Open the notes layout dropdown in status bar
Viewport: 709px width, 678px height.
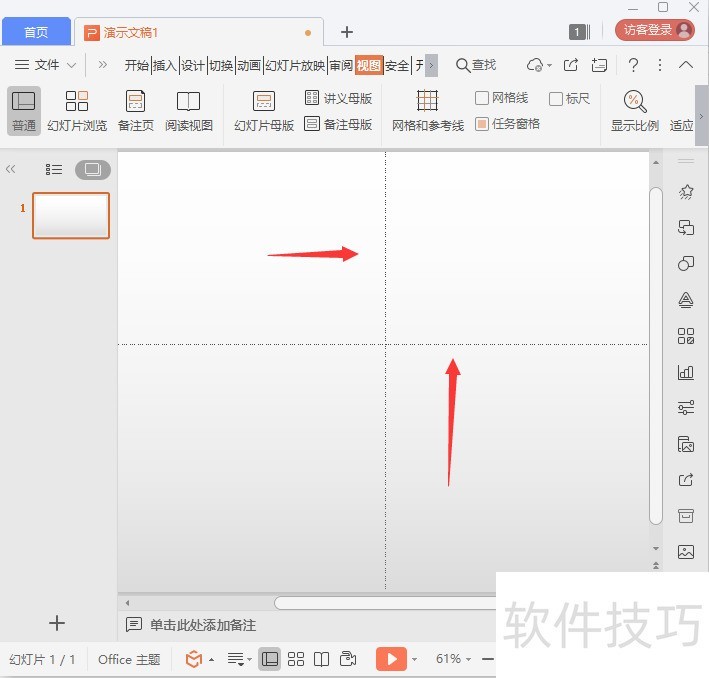(x=239, y=659)
